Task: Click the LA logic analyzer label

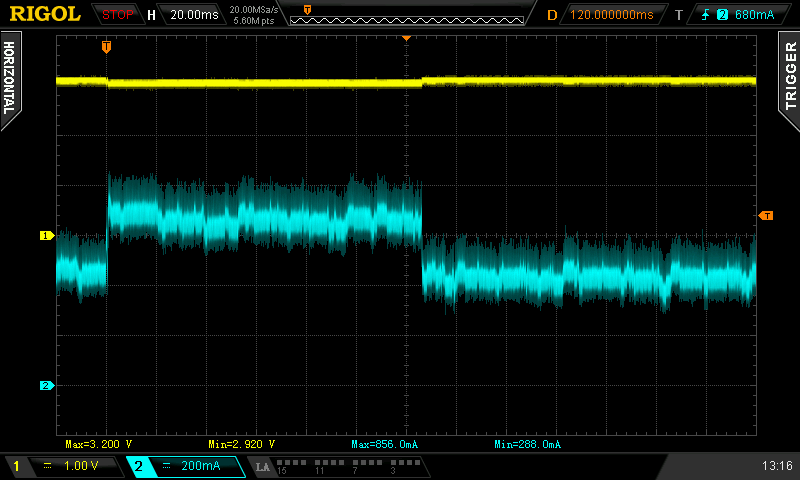Action: [263, 467]
